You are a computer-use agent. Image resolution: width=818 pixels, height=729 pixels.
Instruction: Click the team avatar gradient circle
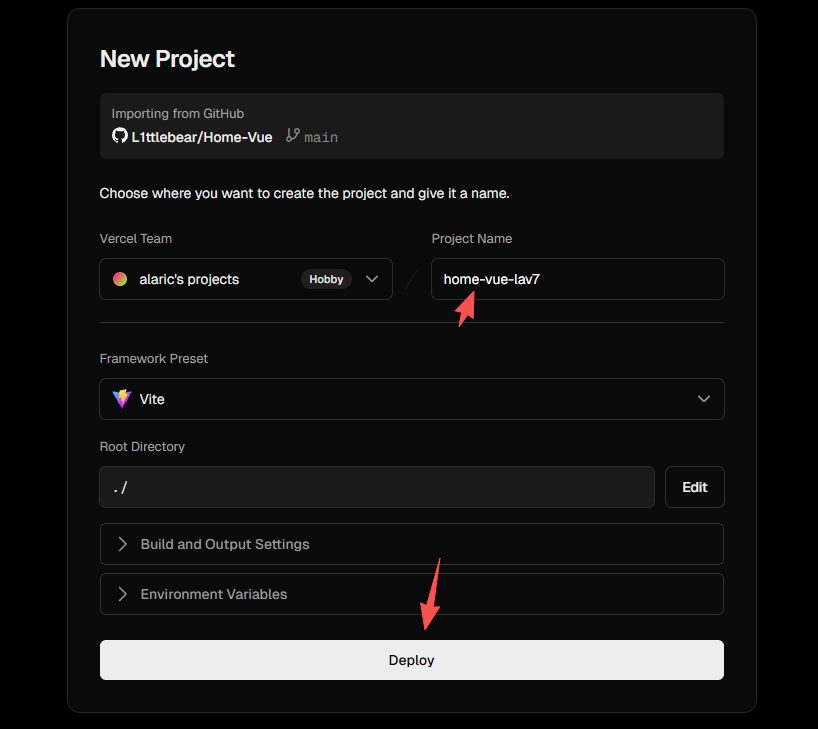[120, 279]
